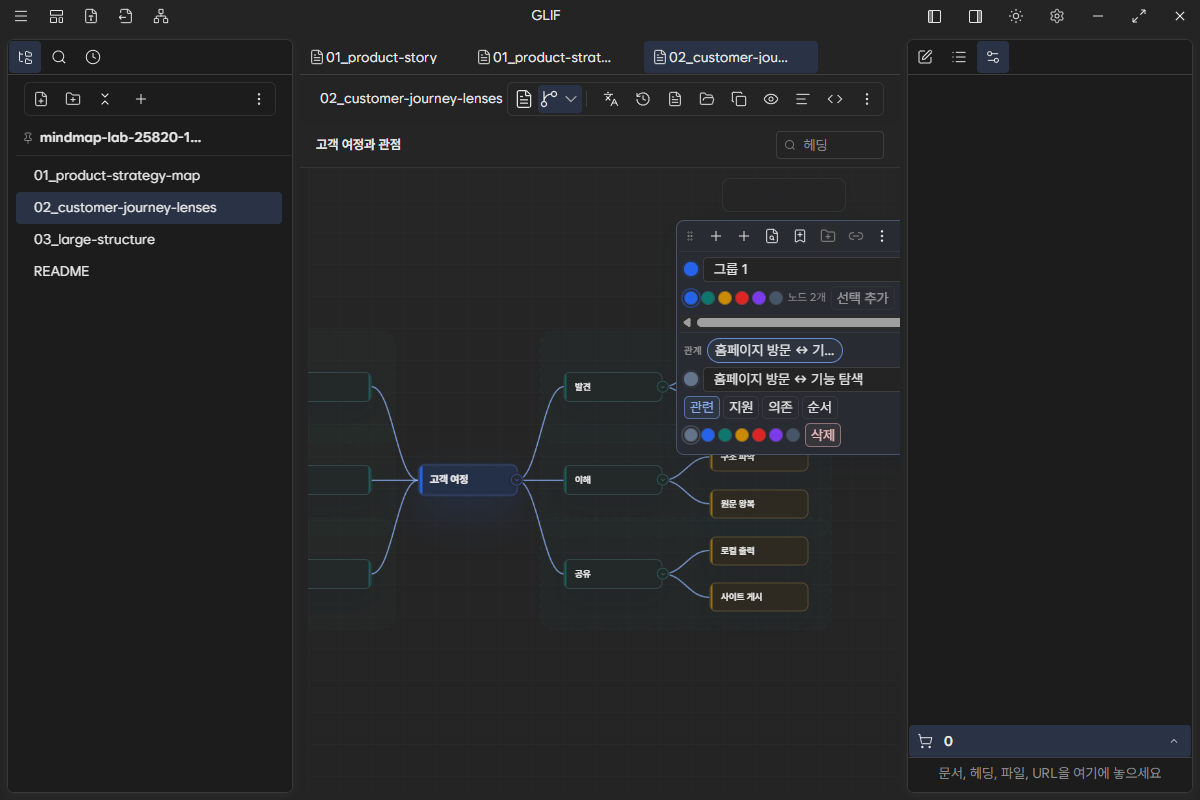Click the translate icon in document toolbar

(x=611, y=99)
